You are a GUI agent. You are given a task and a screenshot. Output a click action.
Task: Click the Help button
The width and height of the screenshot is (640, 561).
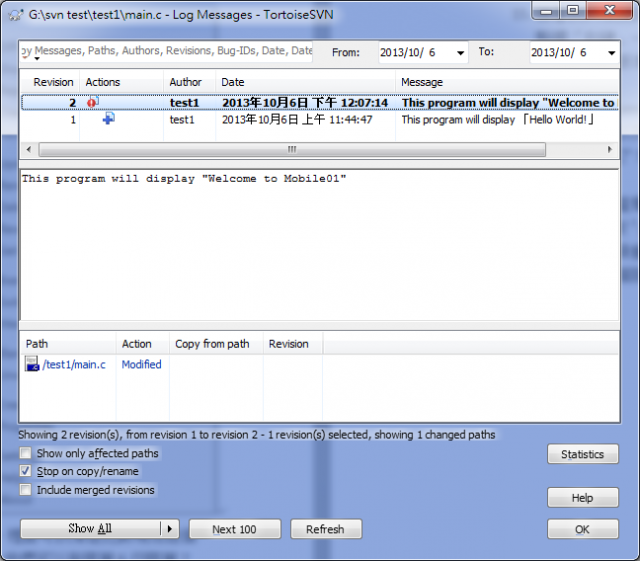click(x=582, y=498)
